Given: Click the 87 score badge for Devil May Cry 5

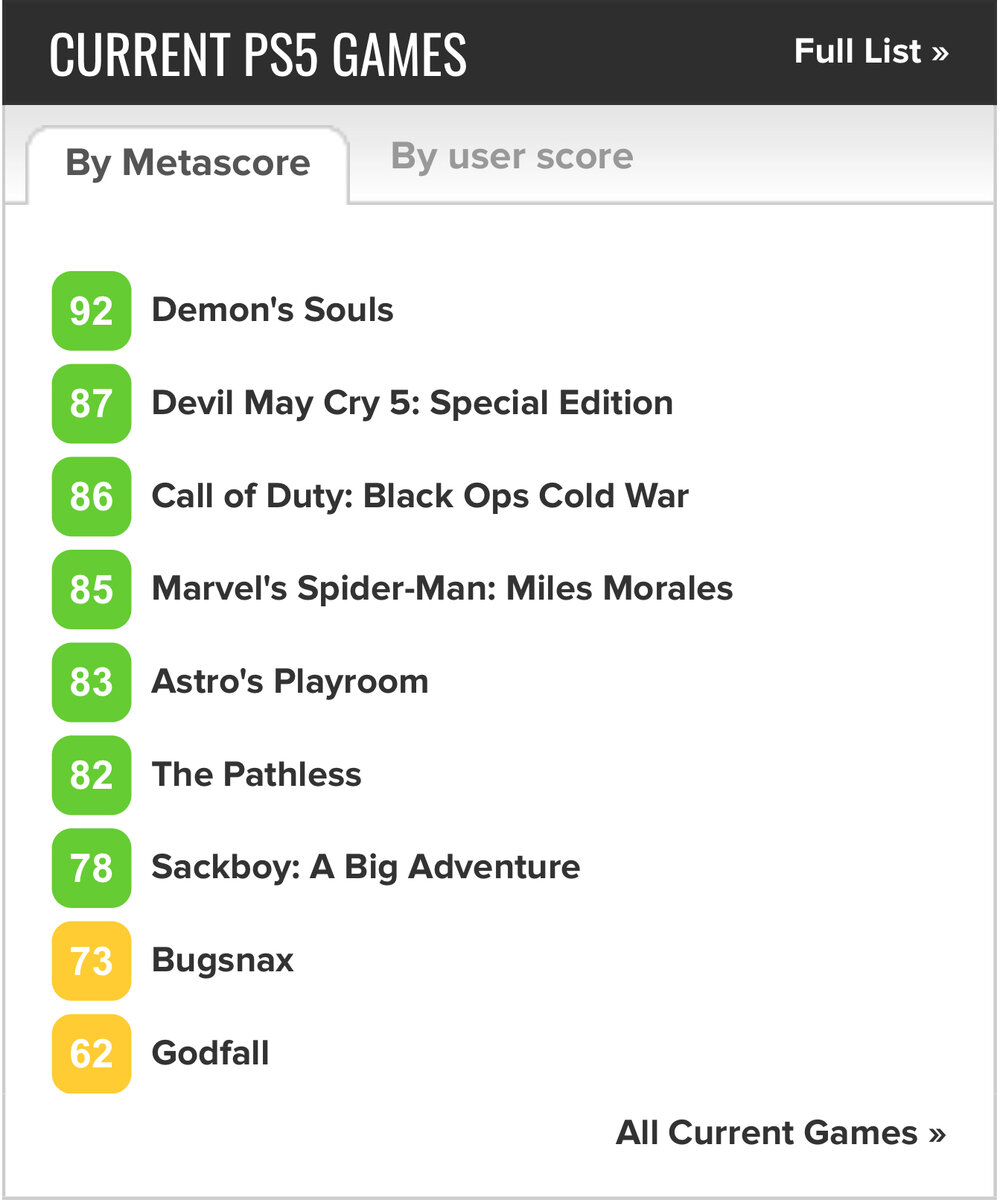Looking at the screenshot, I should [91, 404].
